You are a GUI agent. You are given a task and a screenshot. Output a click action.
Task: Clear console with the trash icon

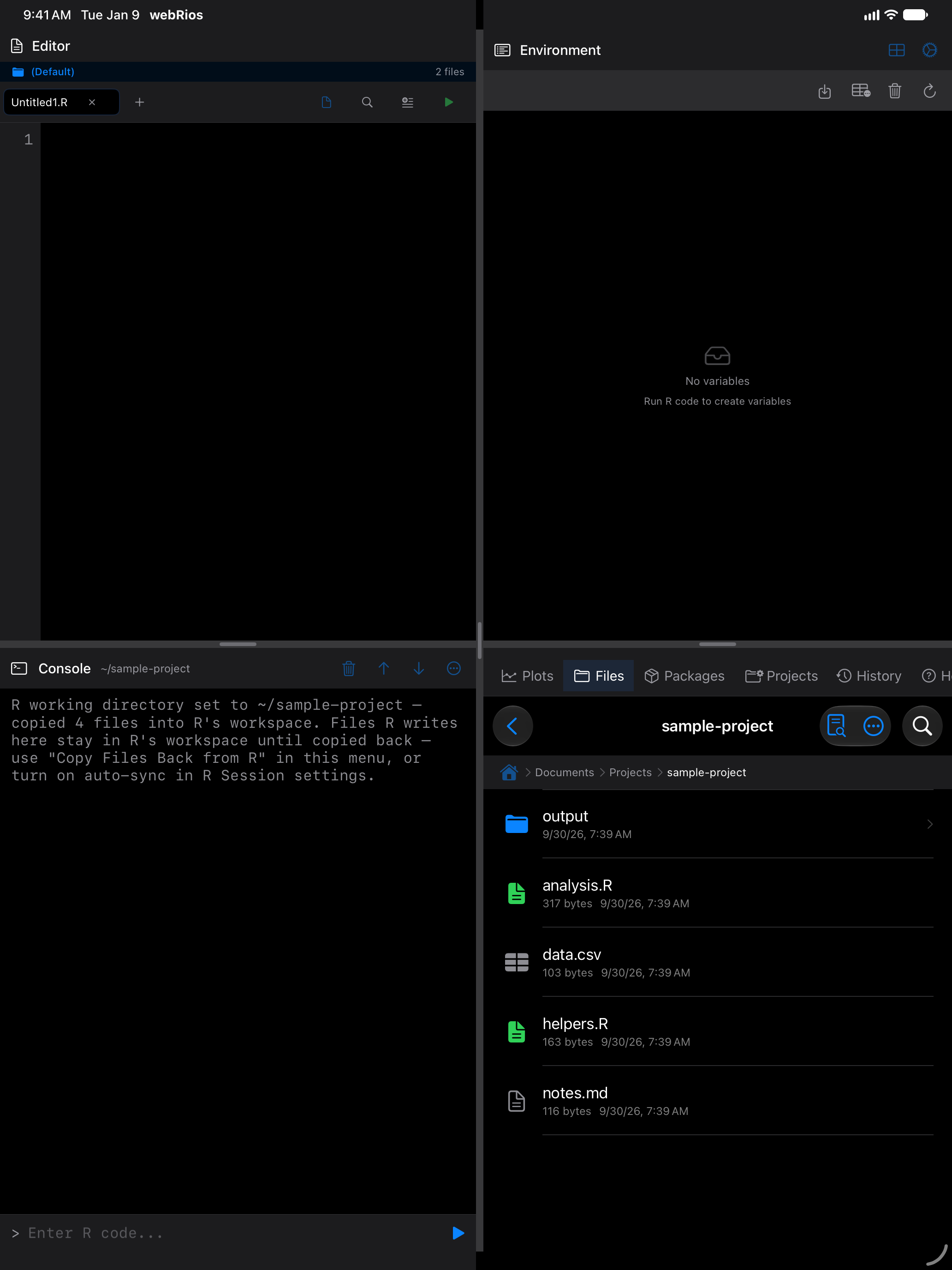(x=348, y=668)
